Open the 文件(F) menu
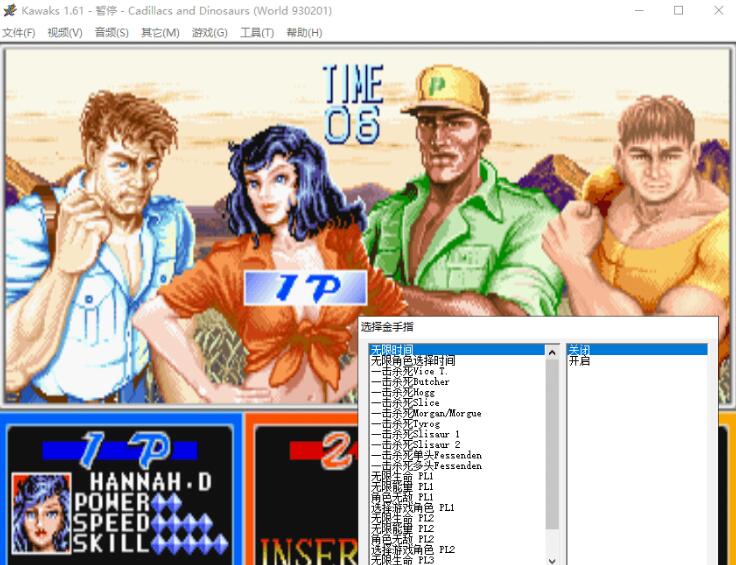The image size is (736, 565). pos(19,33)
